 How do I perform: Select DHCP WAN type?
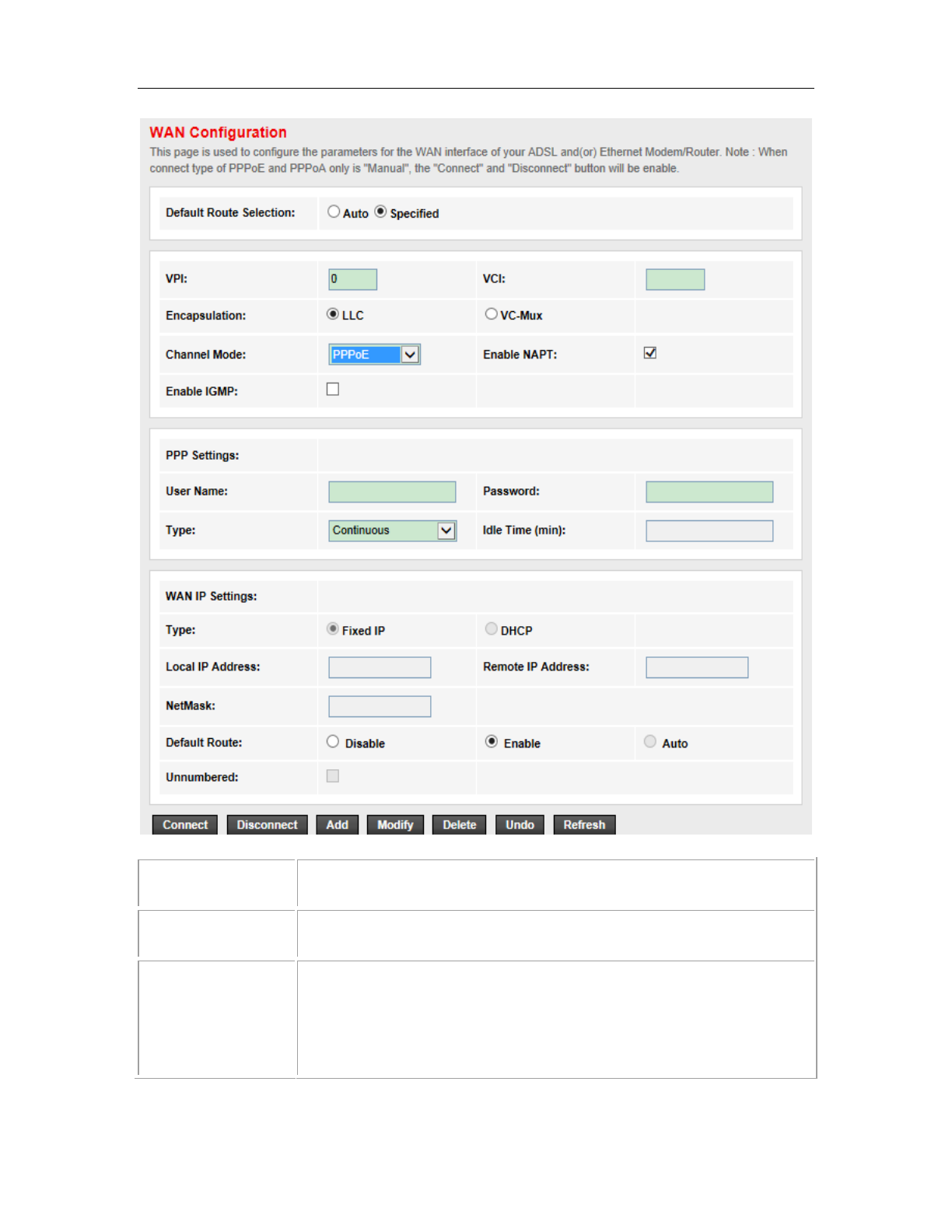pos(492,628)
